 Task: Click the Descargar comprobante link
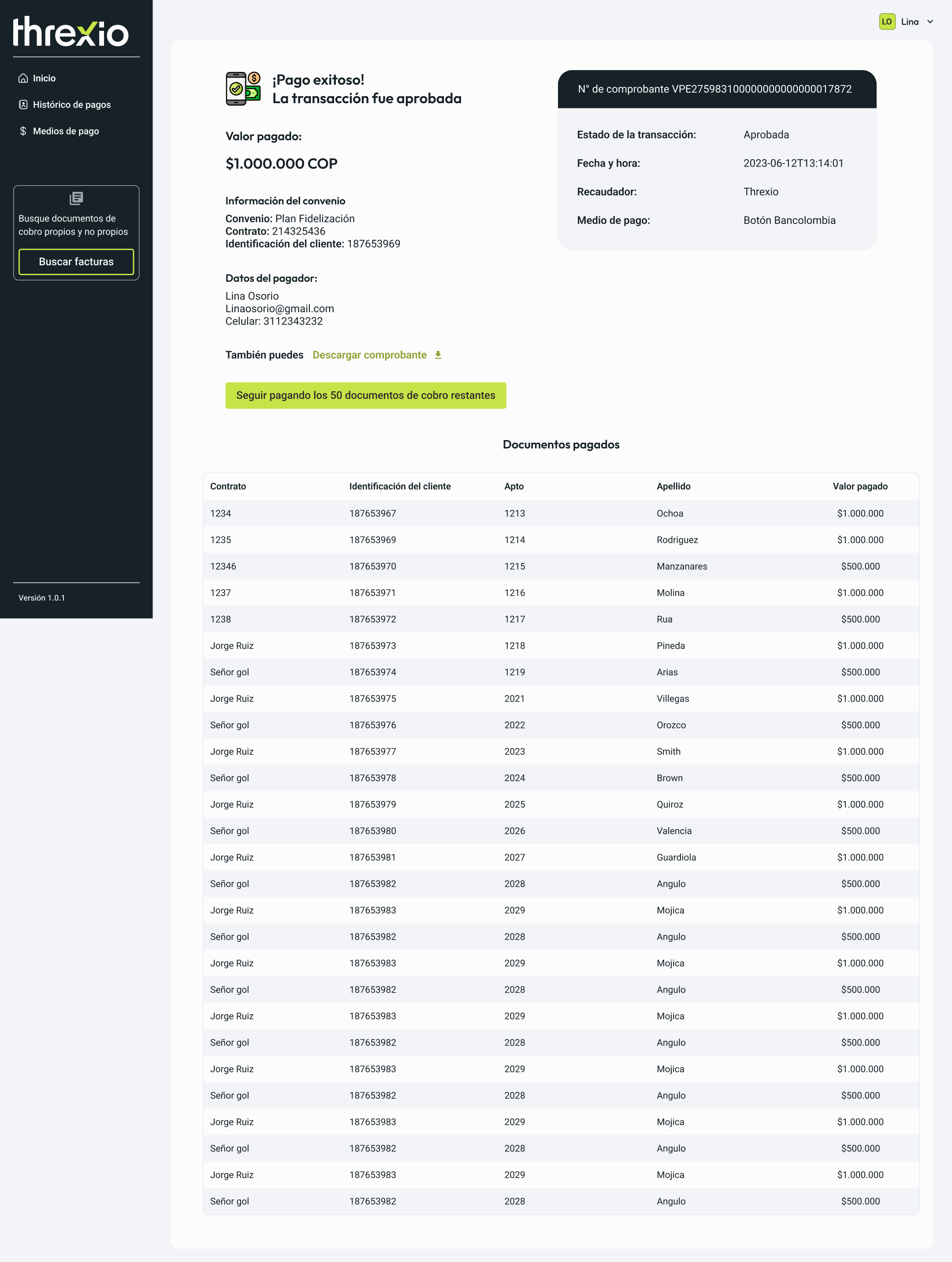pyautogui.click(x=370, y=355)
